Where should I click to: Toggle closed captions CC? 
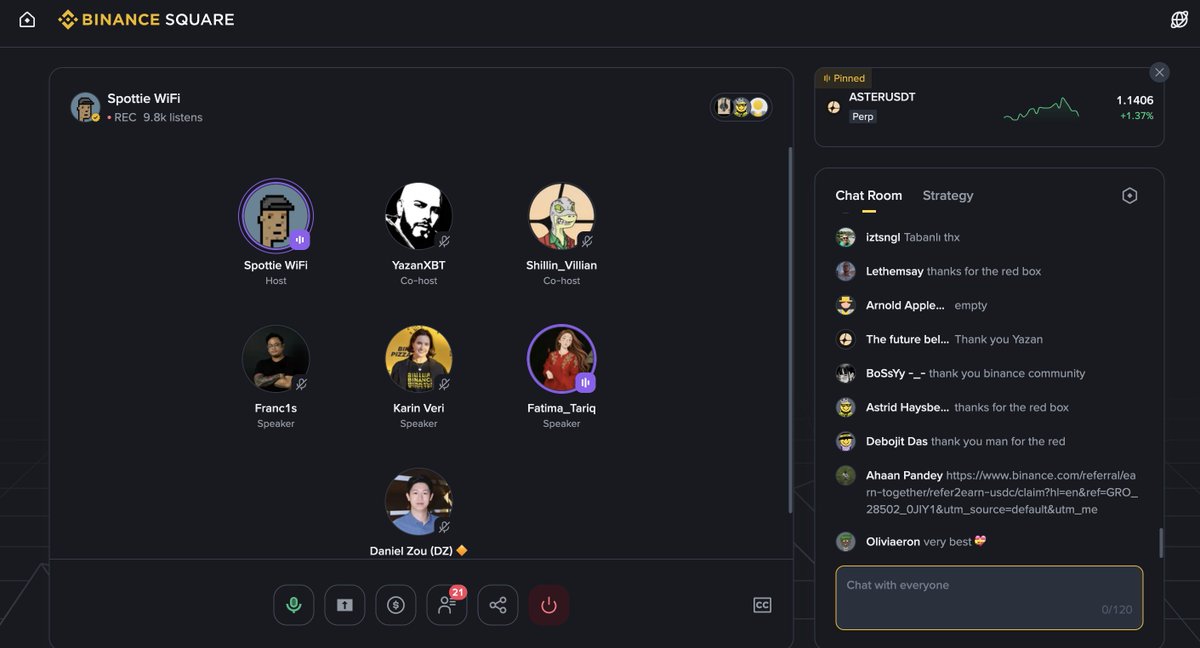[x=762, y=605]
